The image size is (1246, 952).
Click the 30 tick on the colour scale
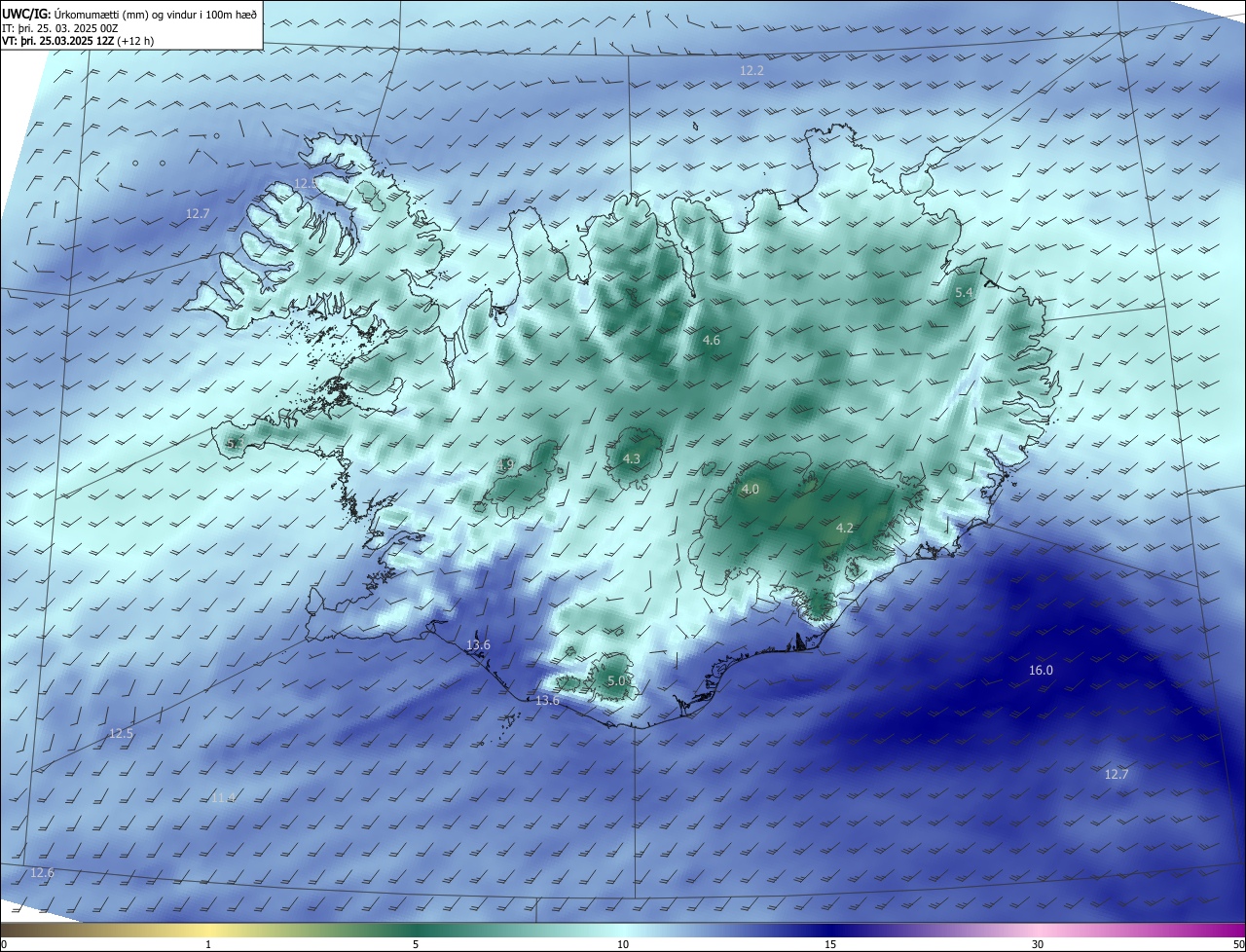tap(1038, 944)
